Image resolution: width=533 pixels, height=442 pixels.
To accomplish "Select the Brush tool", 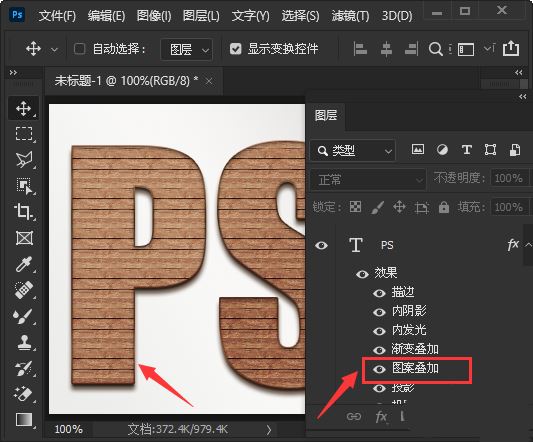I will click(23, 316).
